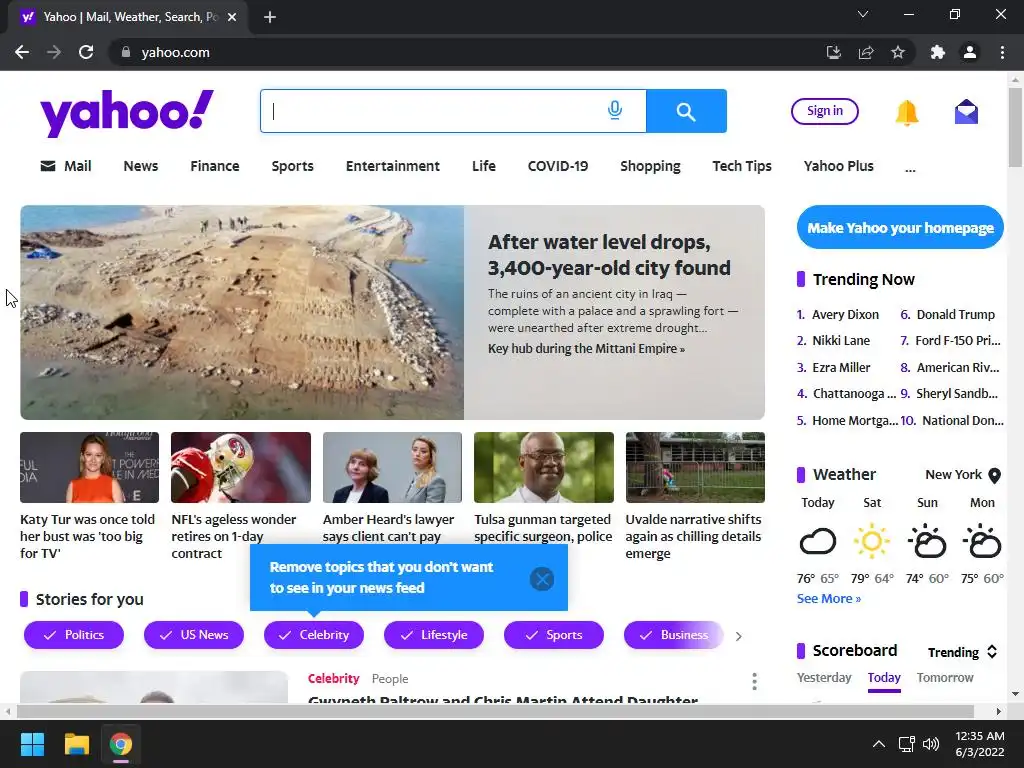The image size is (1024, 768).
Task: Click the horizontal scrollbar right arrow
Action: point(999,711)
